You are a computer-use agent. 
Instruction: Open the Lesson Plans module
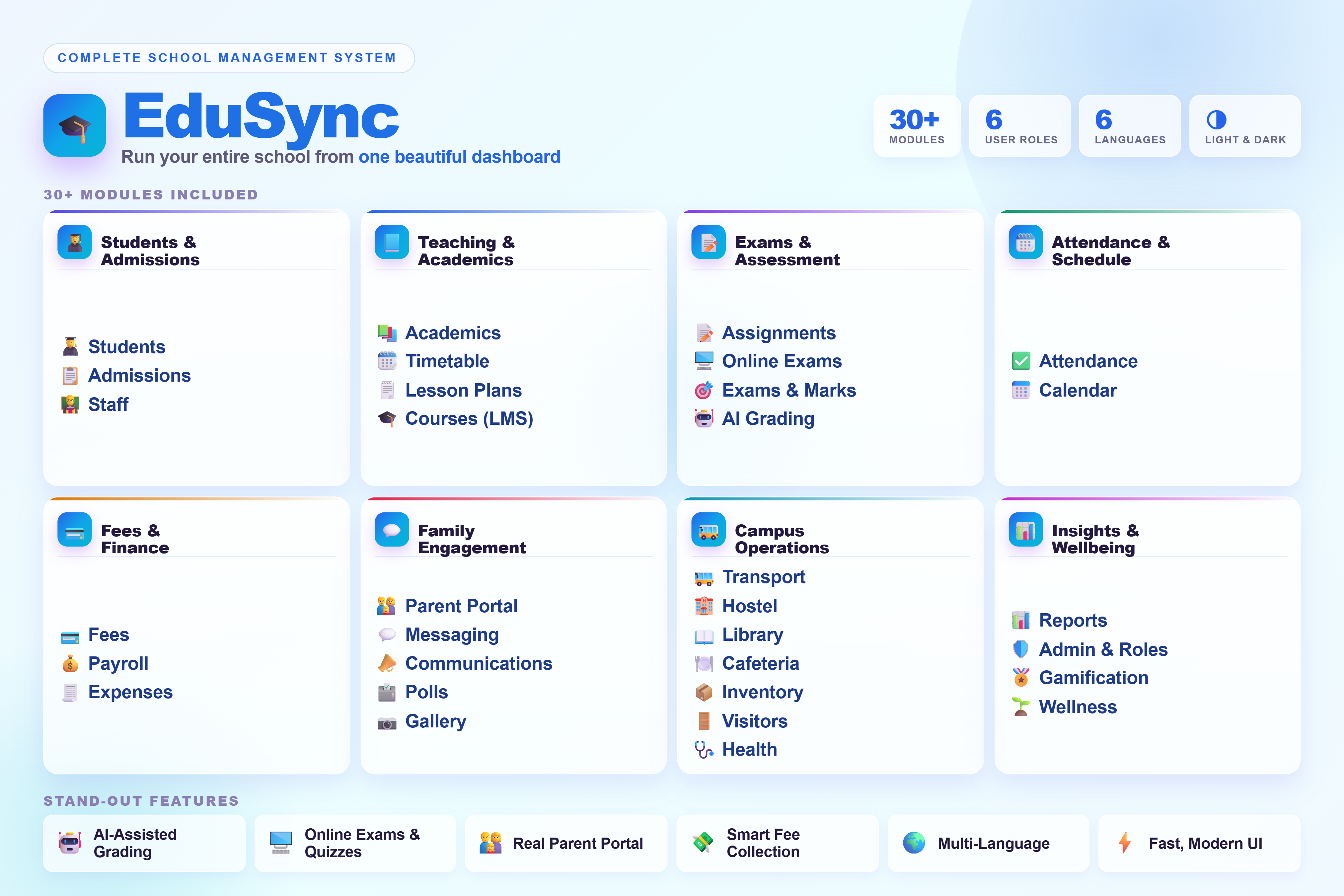[x=463, y=390]
